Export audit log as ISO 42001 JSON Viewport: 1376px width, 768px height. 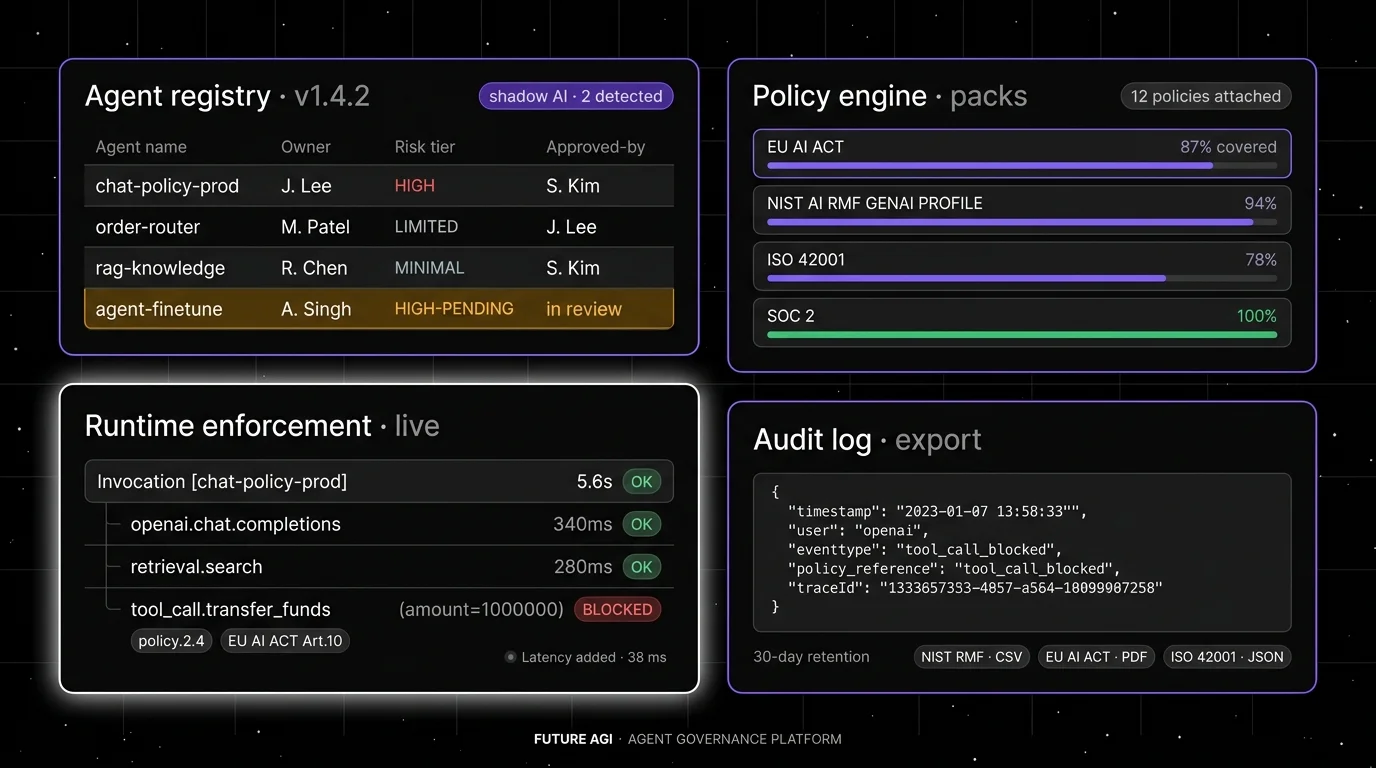(x=1227, y=657)
